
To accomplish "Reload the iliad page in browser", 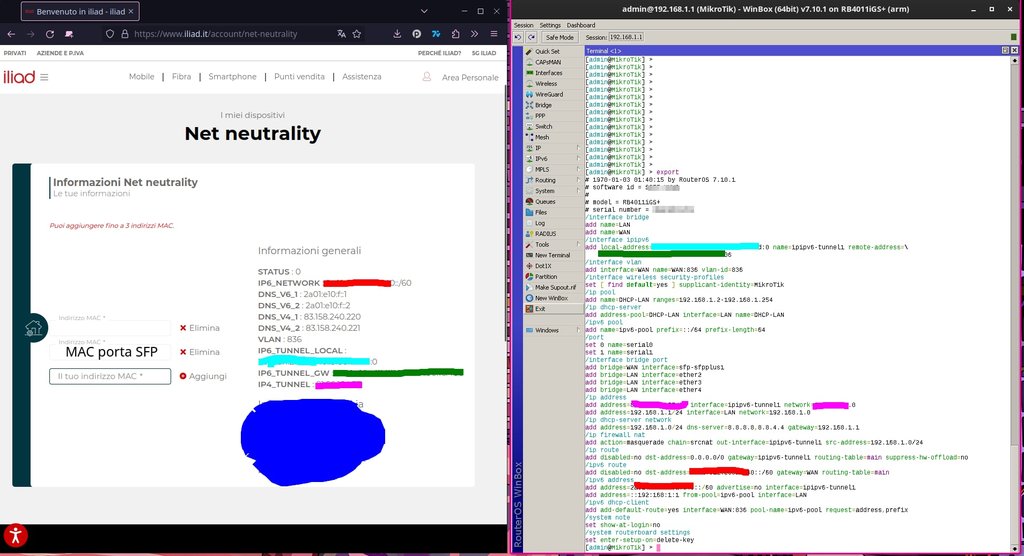I will tap(50, 34).
